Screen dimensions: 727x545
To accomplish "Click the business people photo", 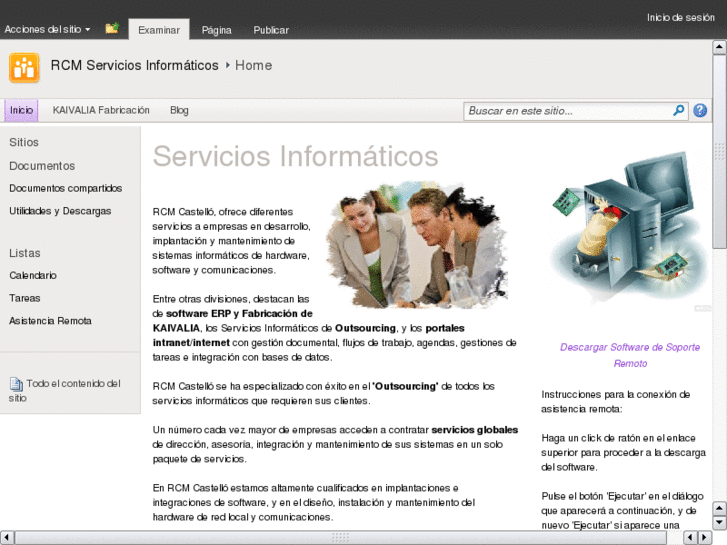I will (417, 243).
